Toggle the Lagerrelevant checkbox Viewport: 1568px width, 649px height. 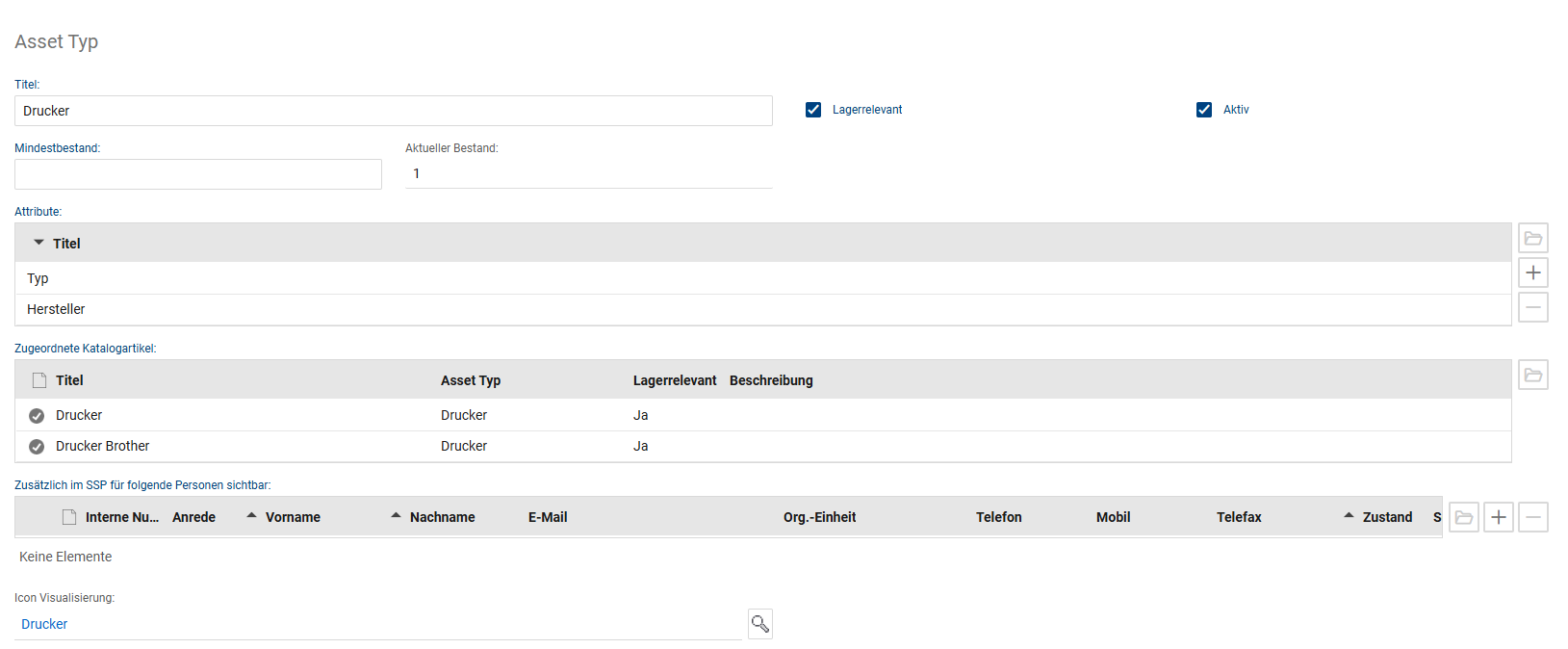(x=813, y=110)
